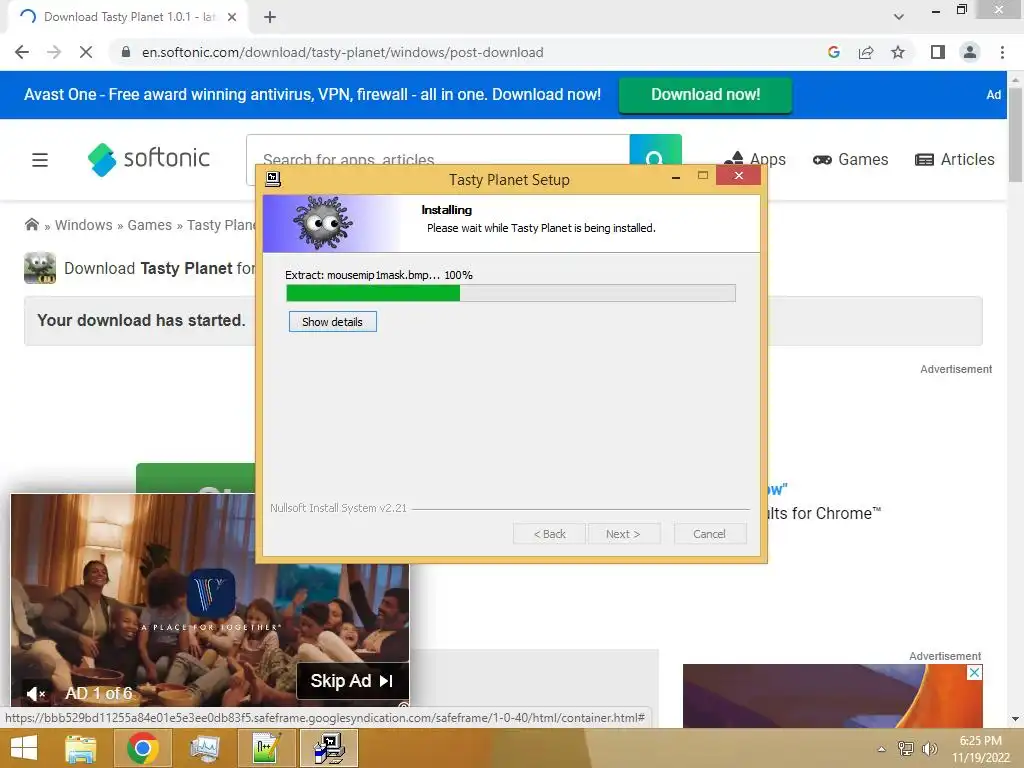The height and width of the screenshot is (768, 1024).
Task: Open the Articles section
Action: [955, 159]
